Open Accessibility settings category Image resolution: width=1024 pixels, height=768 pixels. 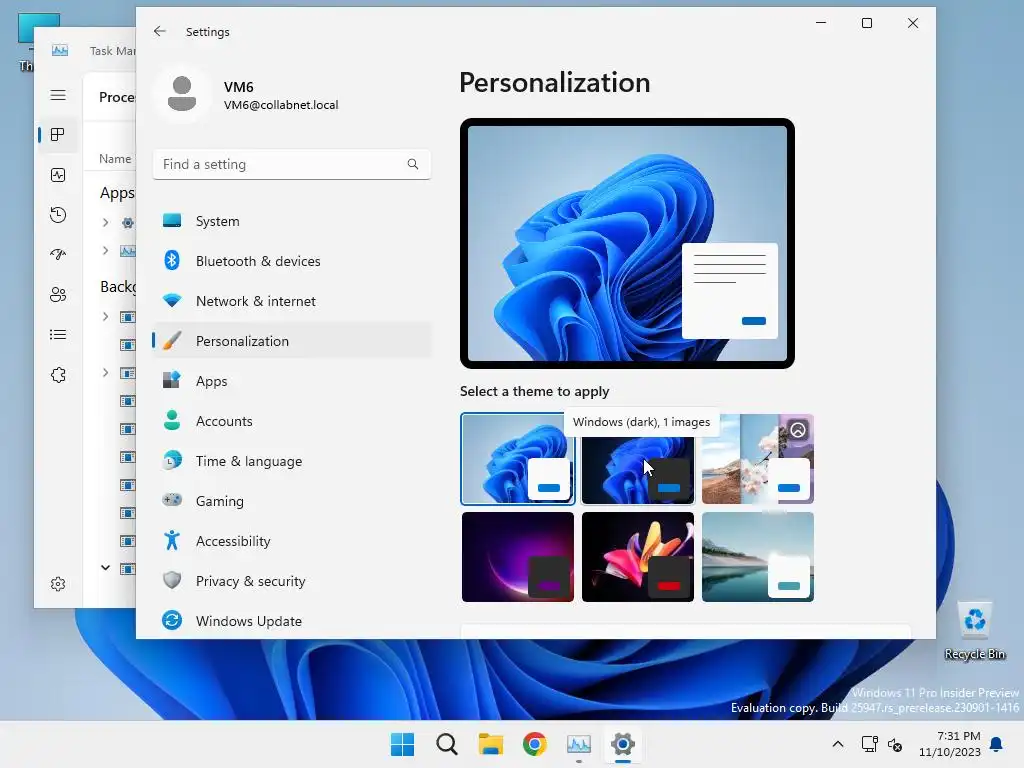[x=292, y=541]
